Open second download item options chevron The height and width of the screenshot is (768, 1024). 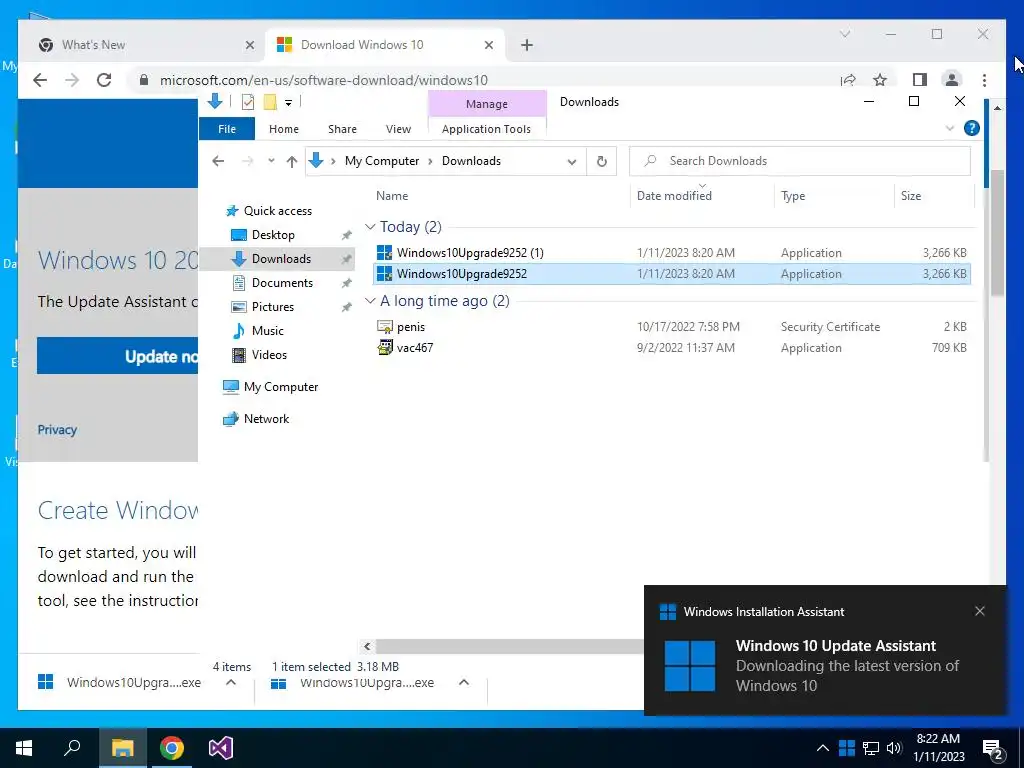464,682
